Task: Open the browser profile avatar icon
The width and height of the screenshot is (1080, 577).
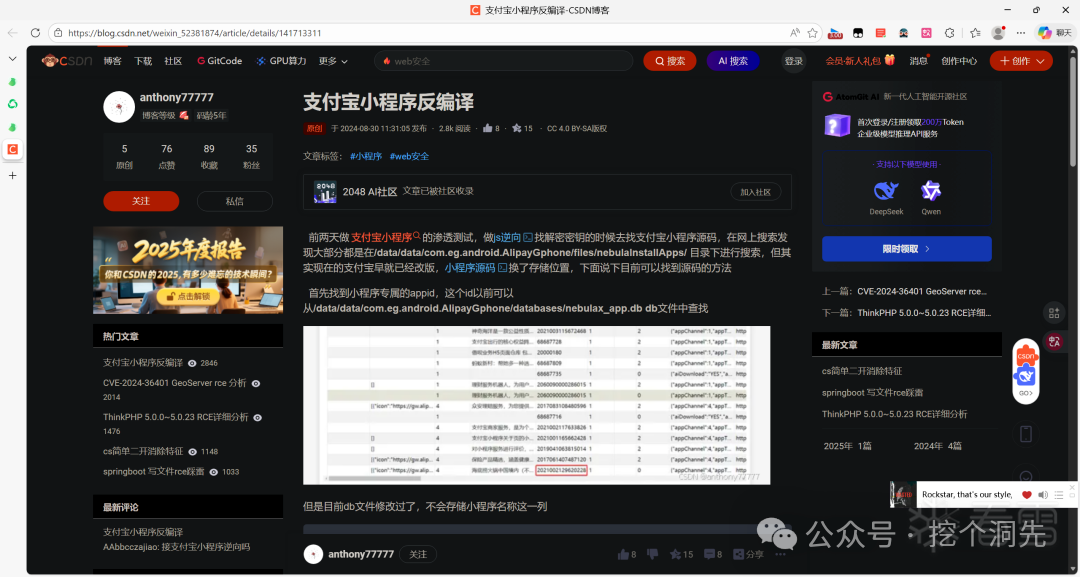Action: click(x=997, y=32)
